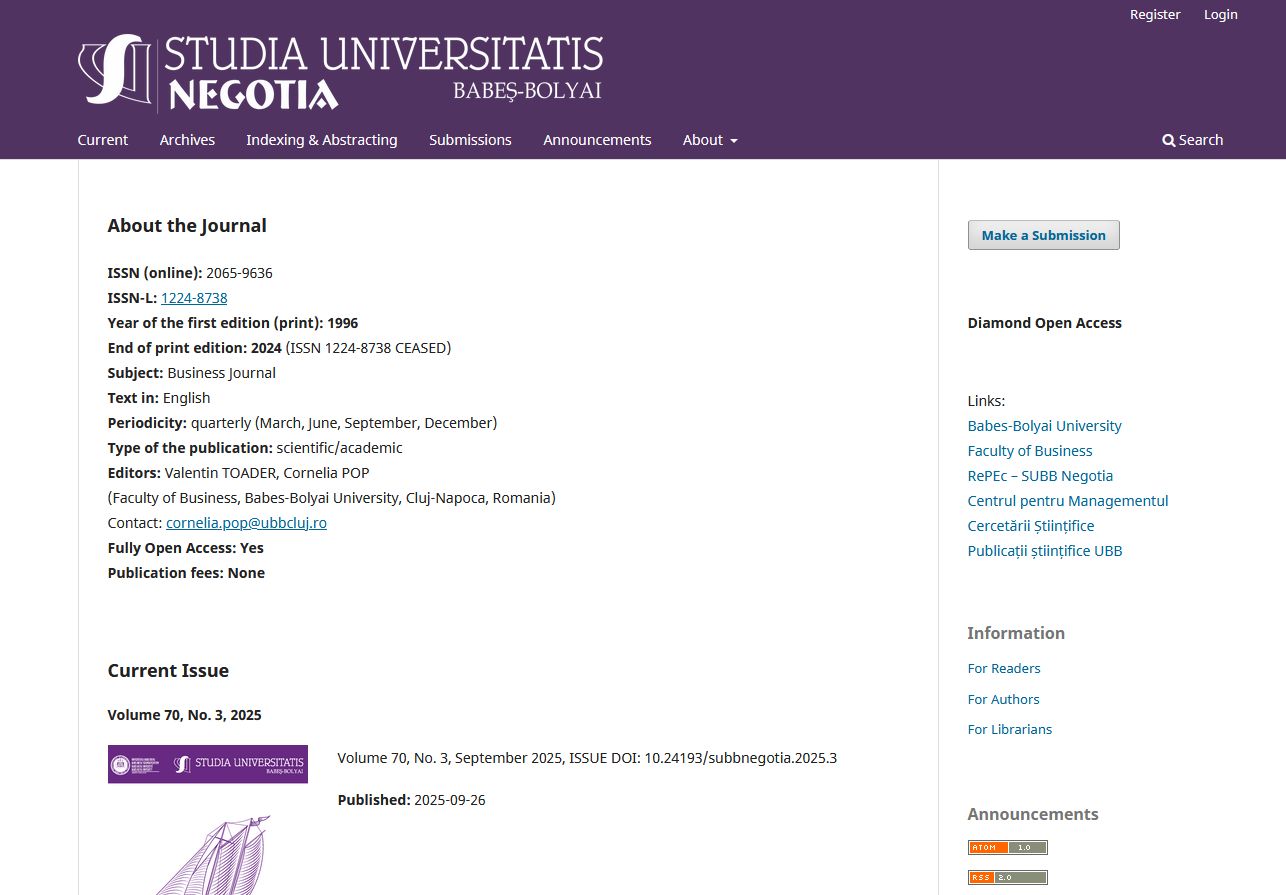1286x895 pixels.
Task: Open the Babes-Bolyai University link
Action: pyautogui.click(x=1044, y=426)
